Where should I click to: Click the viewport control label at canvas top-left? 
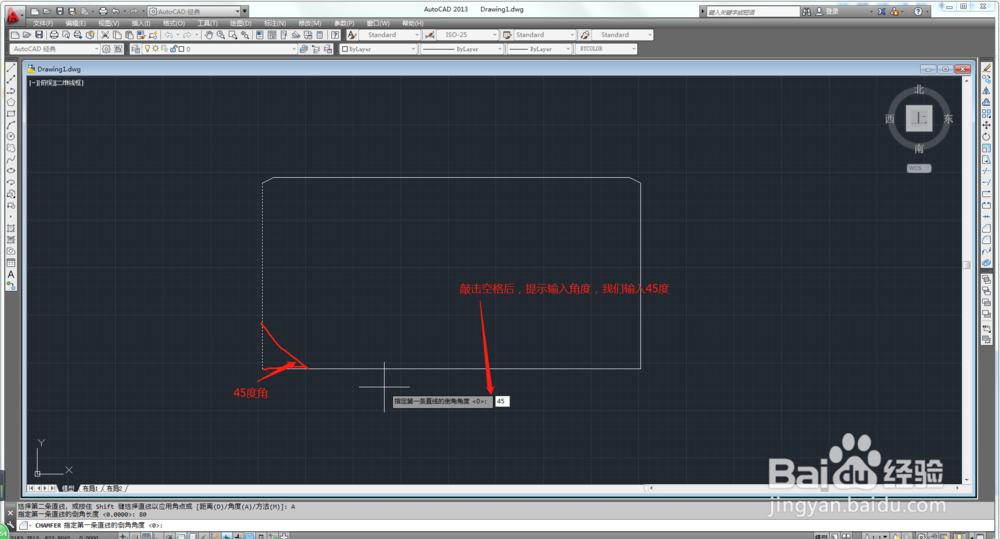(x=56, y=82)
